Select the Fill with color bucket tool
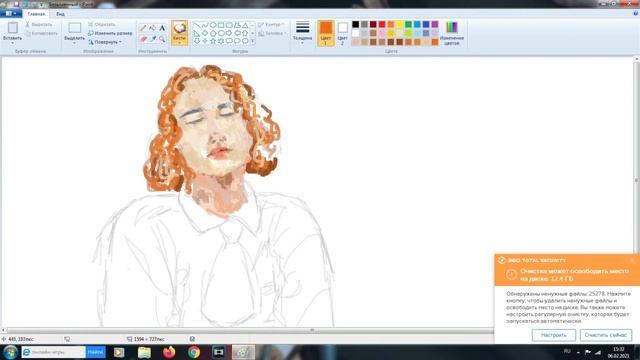 [x=152, y=28]
